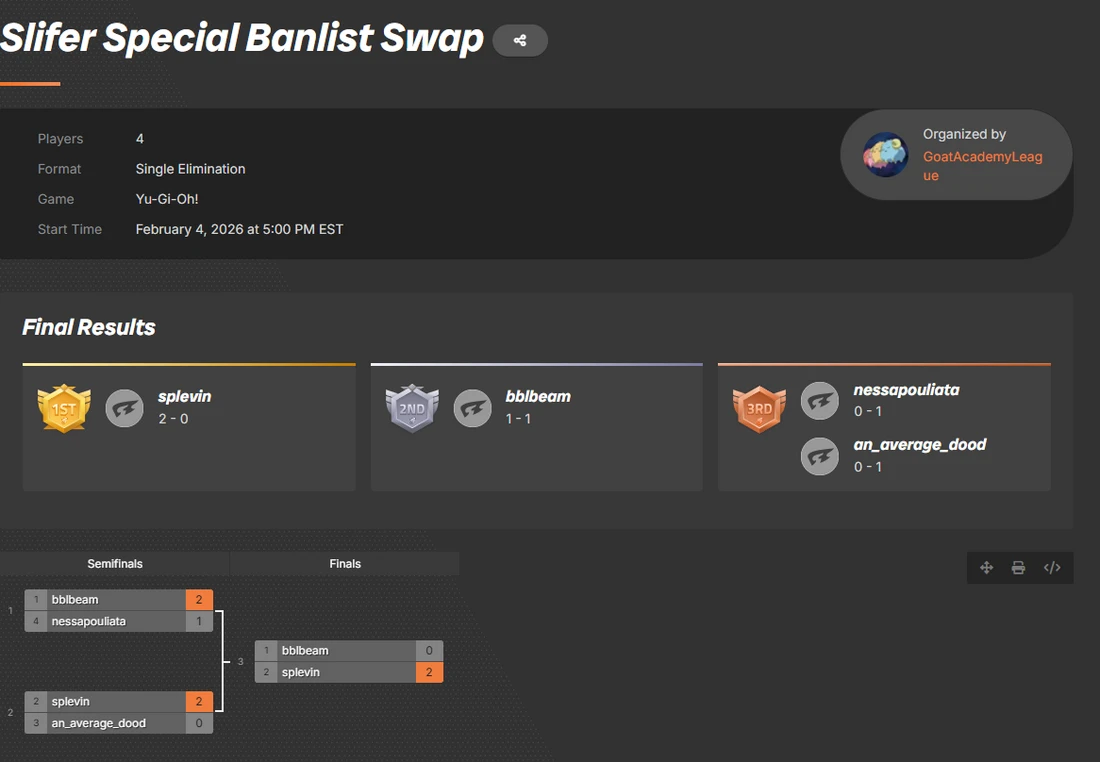Screen dimensions: 1100x762
Task: Click the share icon beside the tournament title
Action: pyautogui.click(x=520, y=41)
